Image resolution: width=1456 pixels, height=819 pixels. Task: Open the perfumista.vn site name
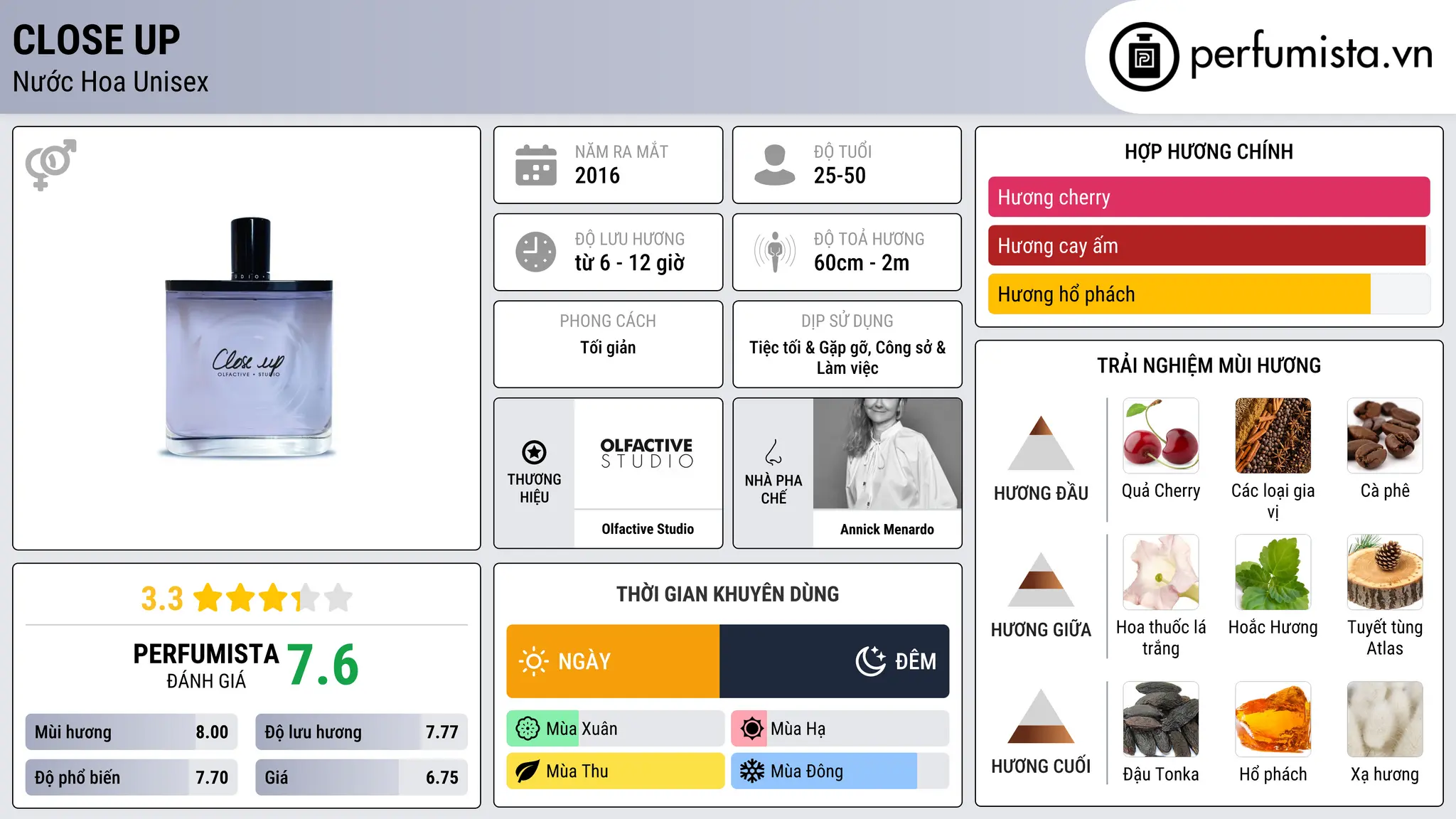(x=1312, y=54)
